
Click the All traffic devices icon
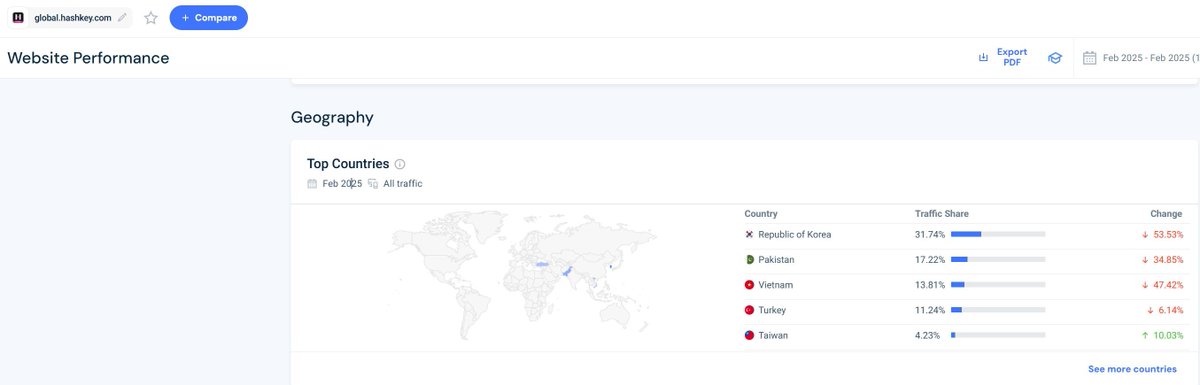pyautogui.click(x=373, y=183)
